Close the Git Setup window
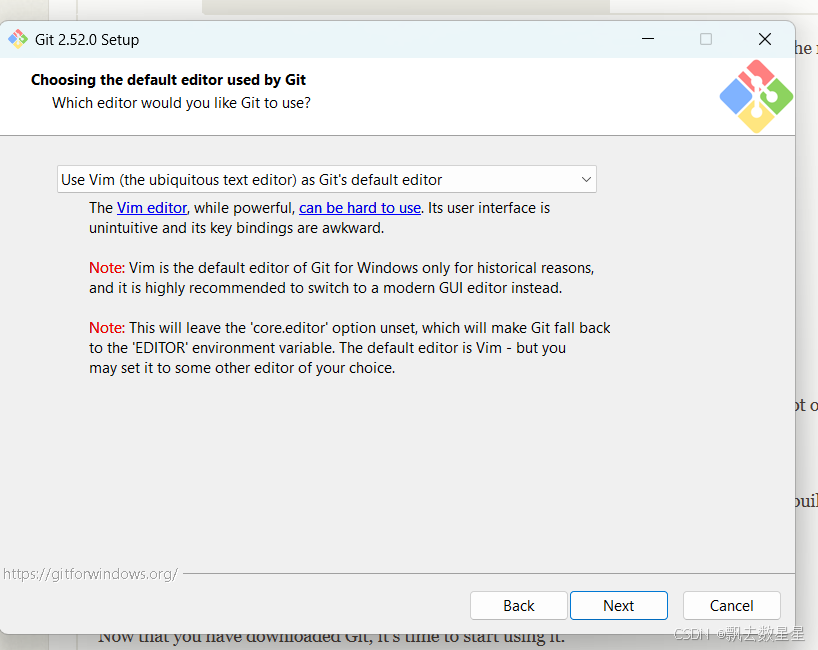The image size is (818, 650). click(765, 39)
